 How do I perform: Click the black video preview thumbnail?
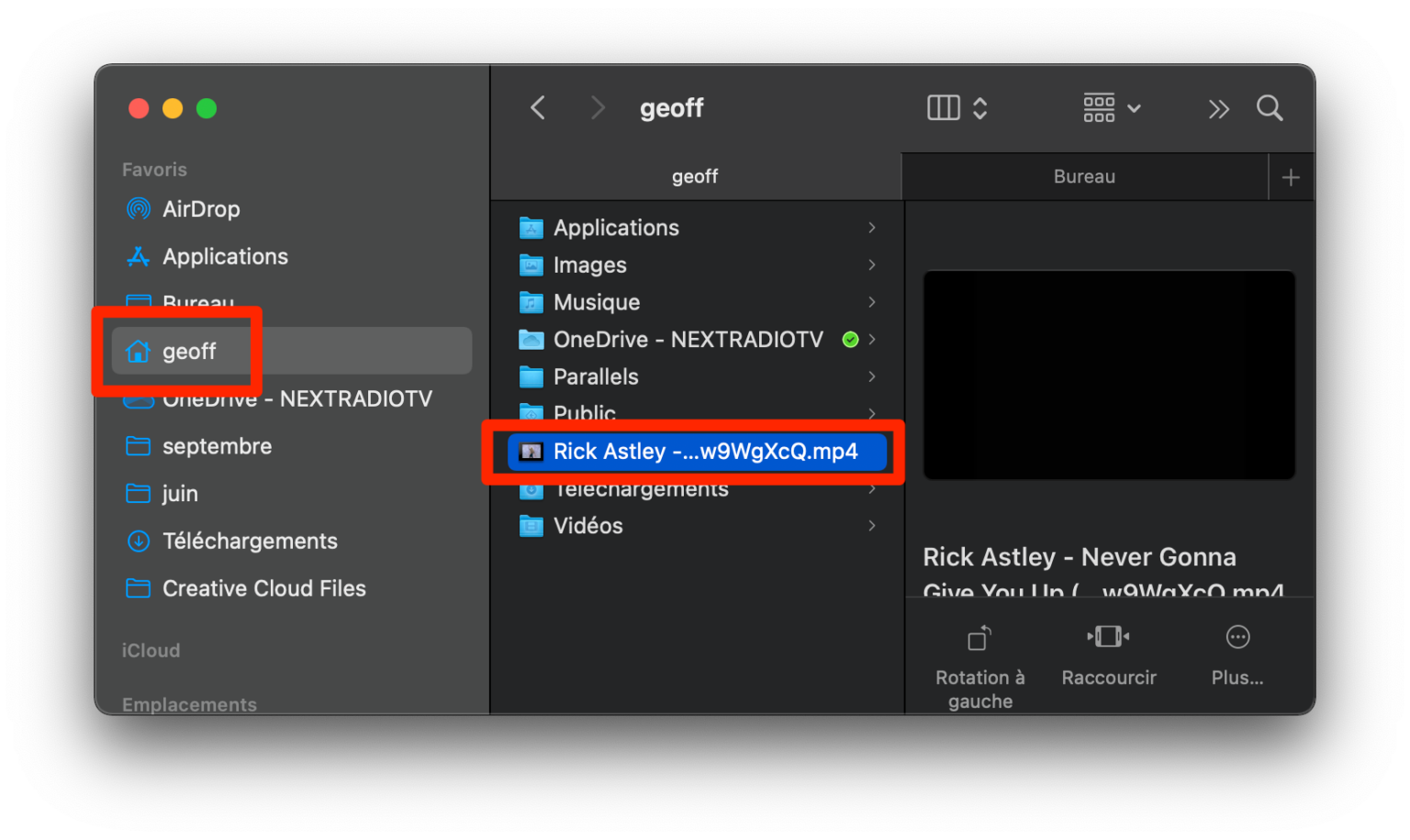coord(1109,375)
